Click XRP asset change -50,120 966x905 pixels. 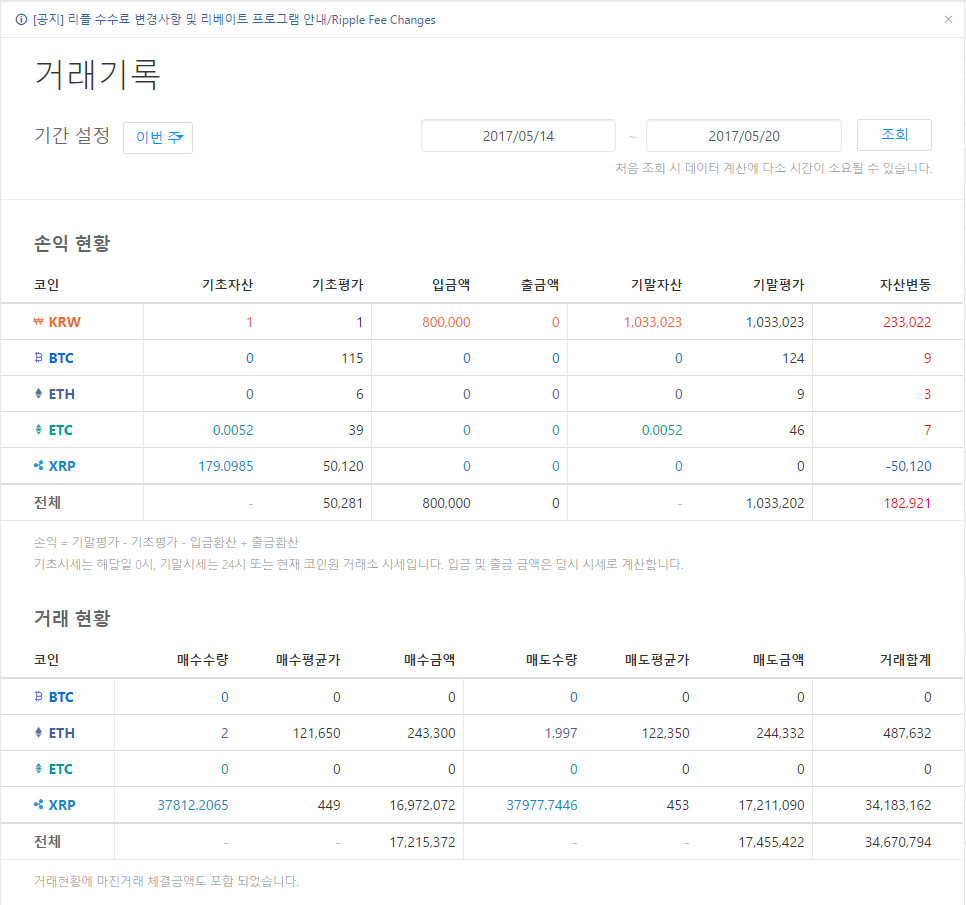909,466
